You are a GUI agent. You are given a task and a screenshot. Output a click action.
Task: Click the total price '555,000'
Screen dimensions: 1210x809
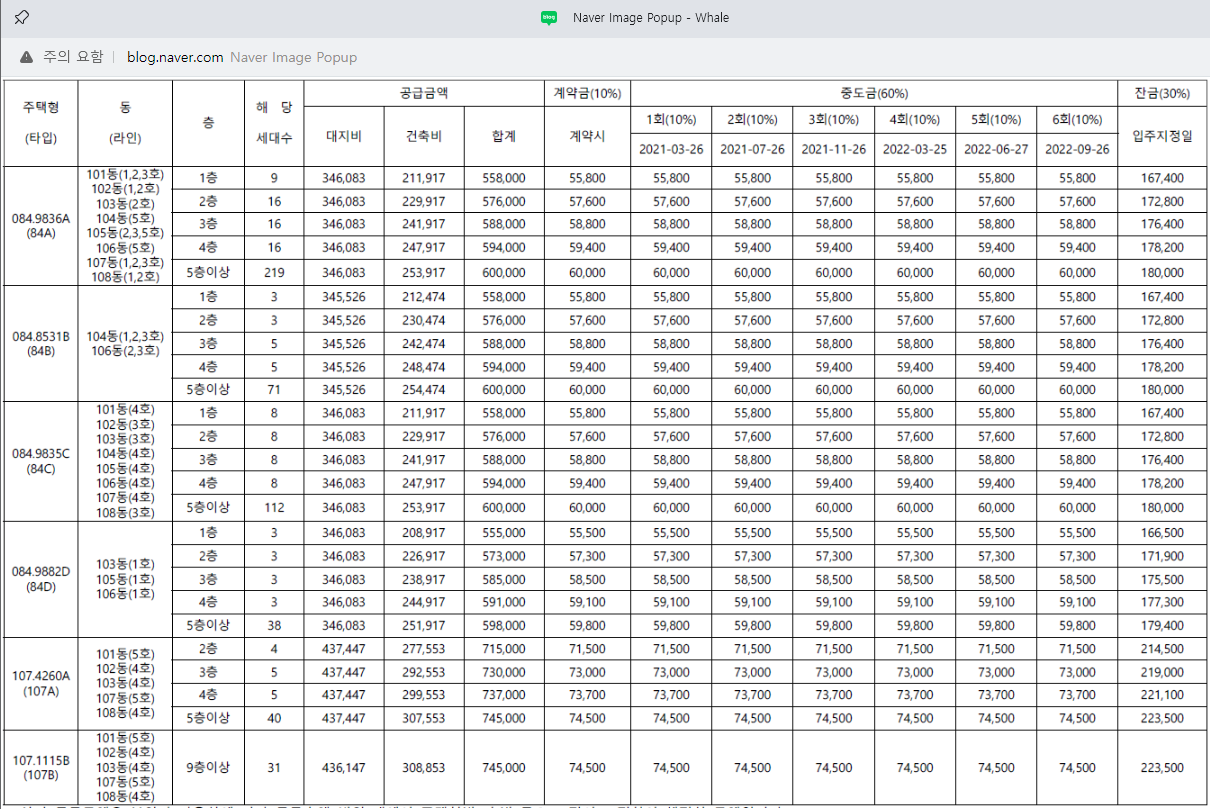point(504,533)
